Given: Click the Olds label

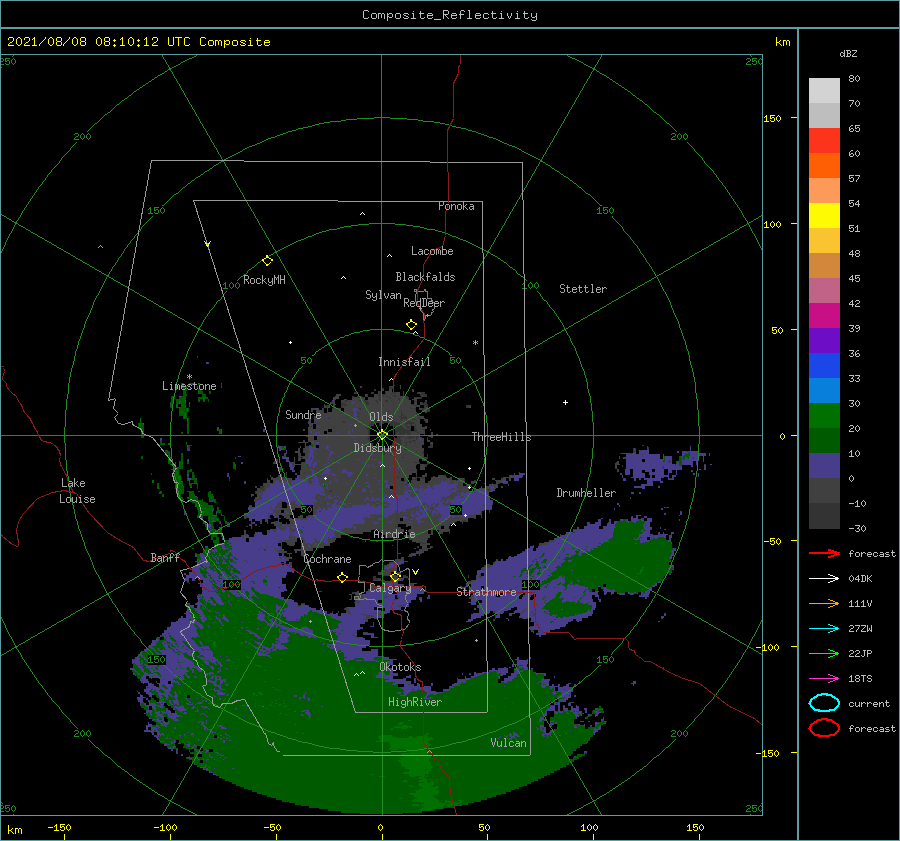Looking at the screenshot, I should click(381, 417).
